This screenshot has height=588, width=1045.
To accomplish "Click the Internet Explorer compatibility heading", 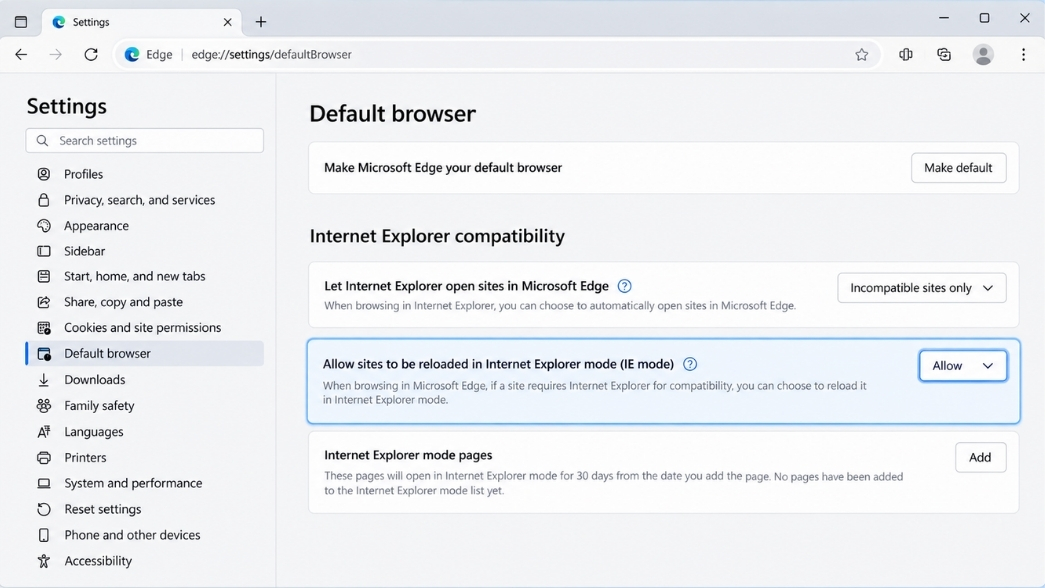I will coord(437,236).
